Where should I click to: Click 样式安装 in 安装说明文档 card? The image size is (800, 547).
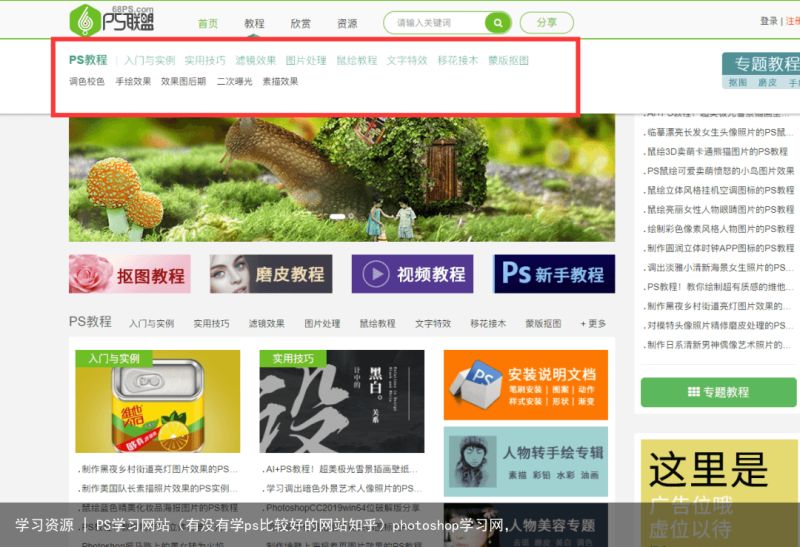[525, 402]
